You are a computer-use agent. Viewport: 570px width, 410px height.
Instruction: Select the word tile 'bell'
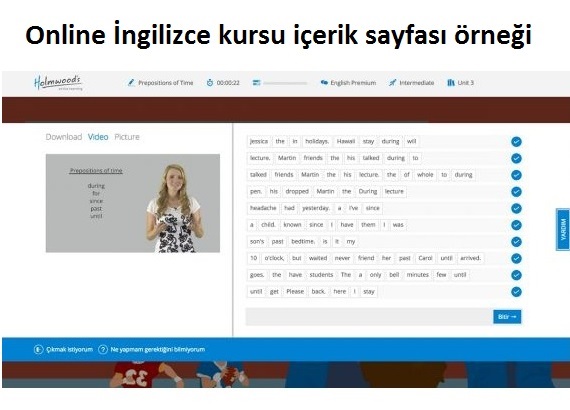point(394,275)
